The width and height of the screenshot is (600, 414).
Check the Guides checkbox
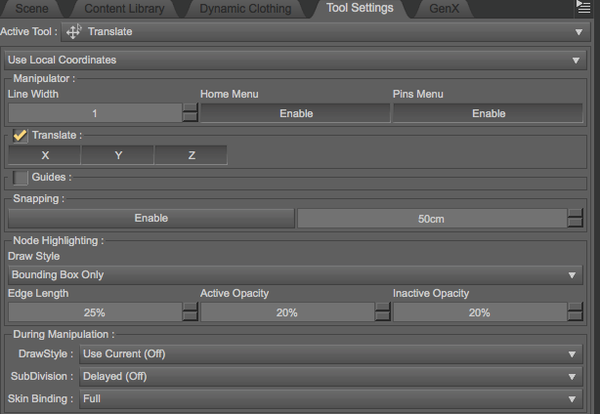coord(20,178)
